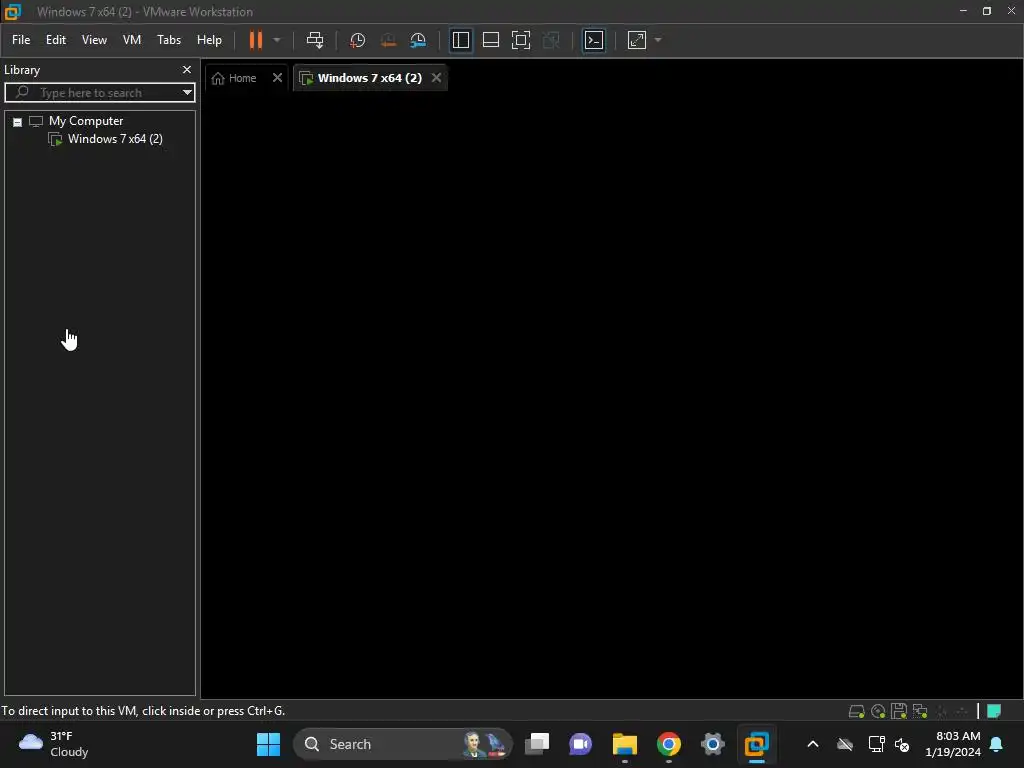Open the stretch mode dropdown arrow
Image resolution: width=1024 pixels, height=768 pixels.
[x=658, y=40]
